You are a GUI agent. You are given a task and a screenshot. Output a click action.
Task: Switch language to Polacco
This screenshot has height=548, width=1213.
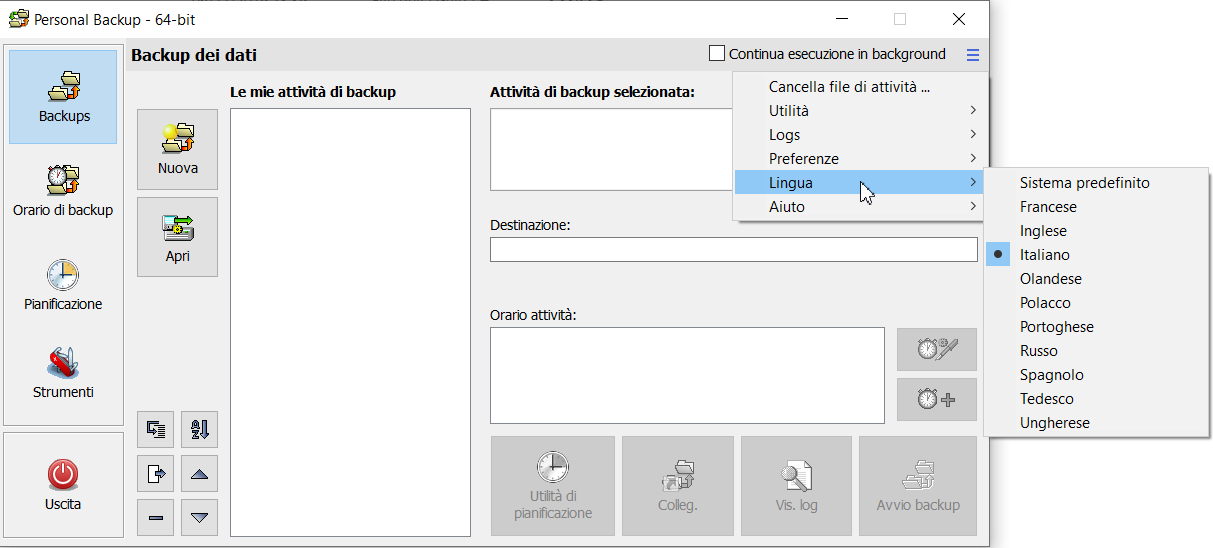click(1097, 303)
